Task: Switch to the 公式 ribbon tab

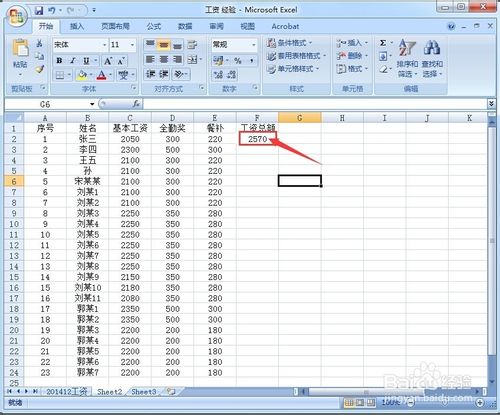Action: (x=154, y=26)
